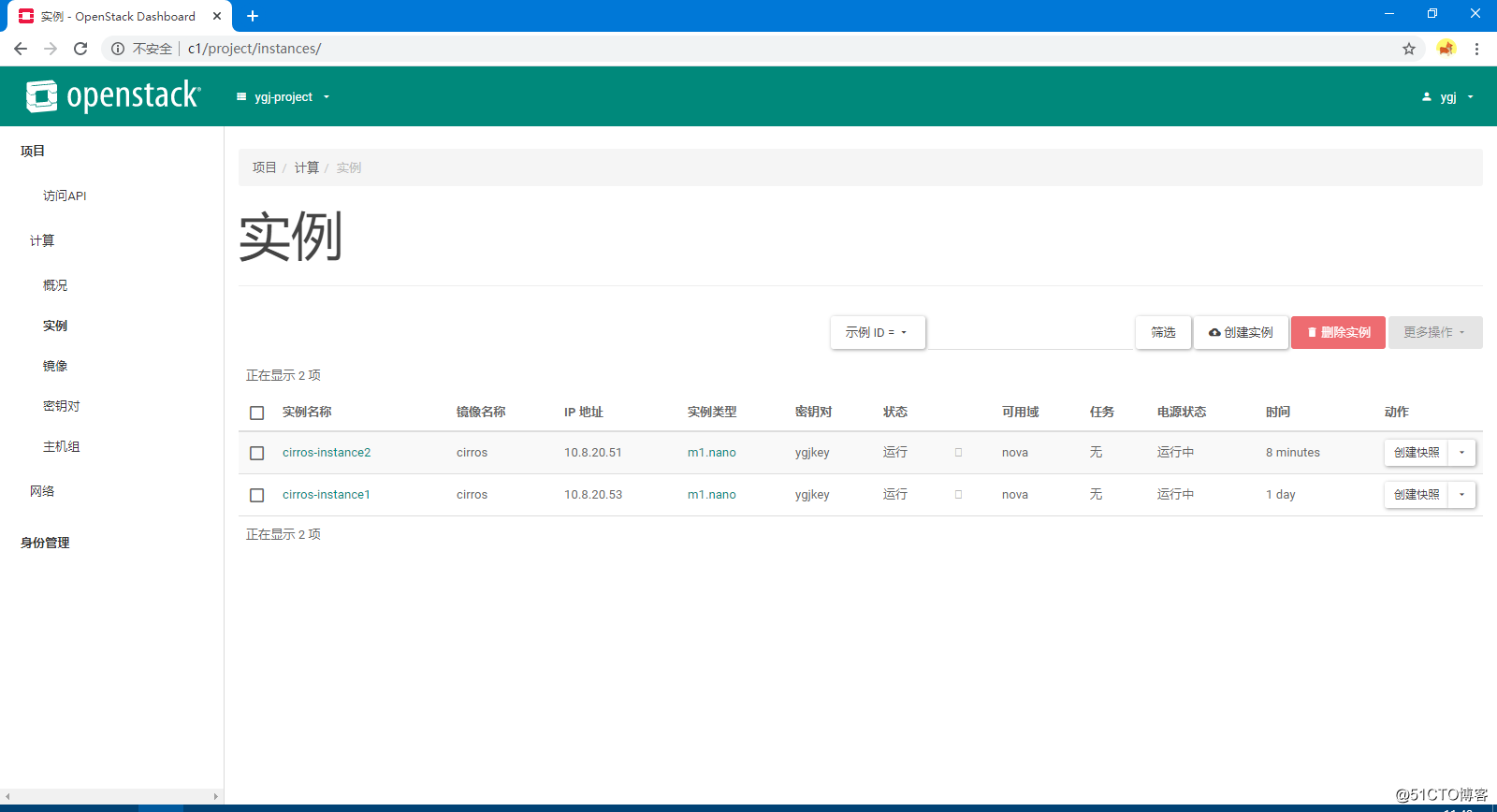
Task: Sort by the 时间 column header
Action: 1278,413
